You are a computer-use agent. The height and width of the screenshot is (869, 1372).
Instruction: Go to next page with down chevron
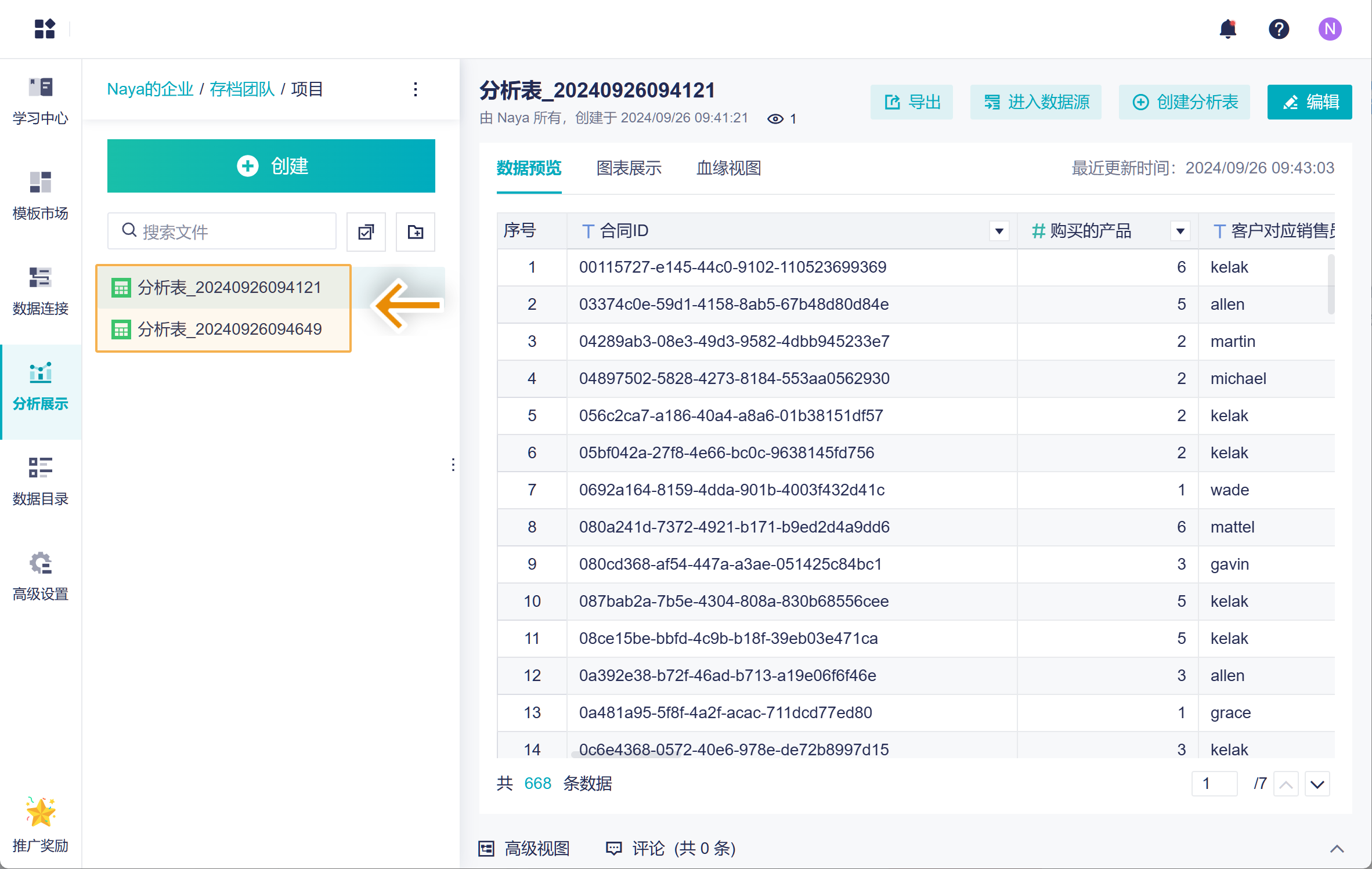click(1317, 784)
